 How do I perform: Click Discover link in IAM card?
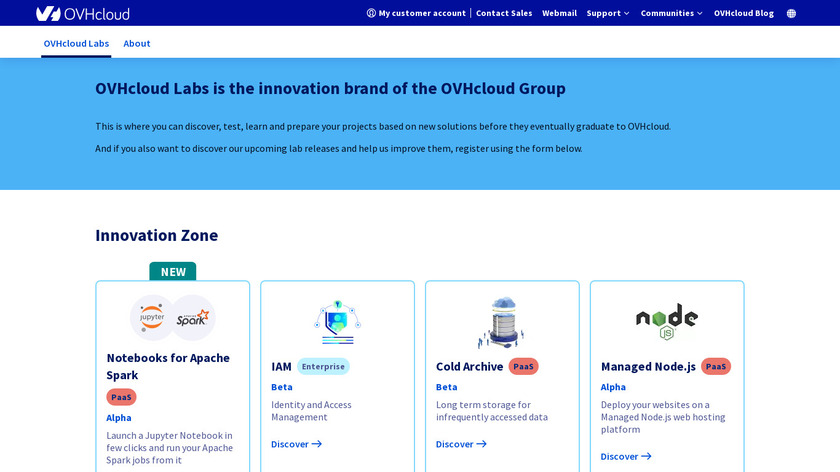[x=296, y=444]
